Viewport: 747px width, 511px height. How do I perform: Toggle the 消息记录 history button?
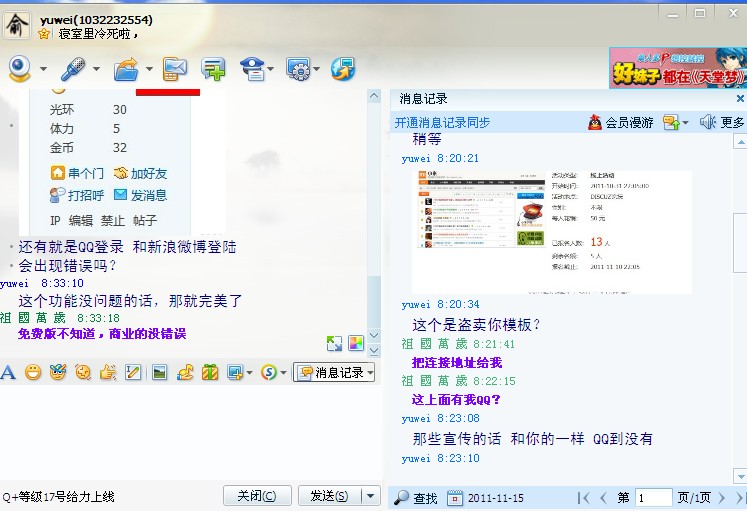[334, 372]
